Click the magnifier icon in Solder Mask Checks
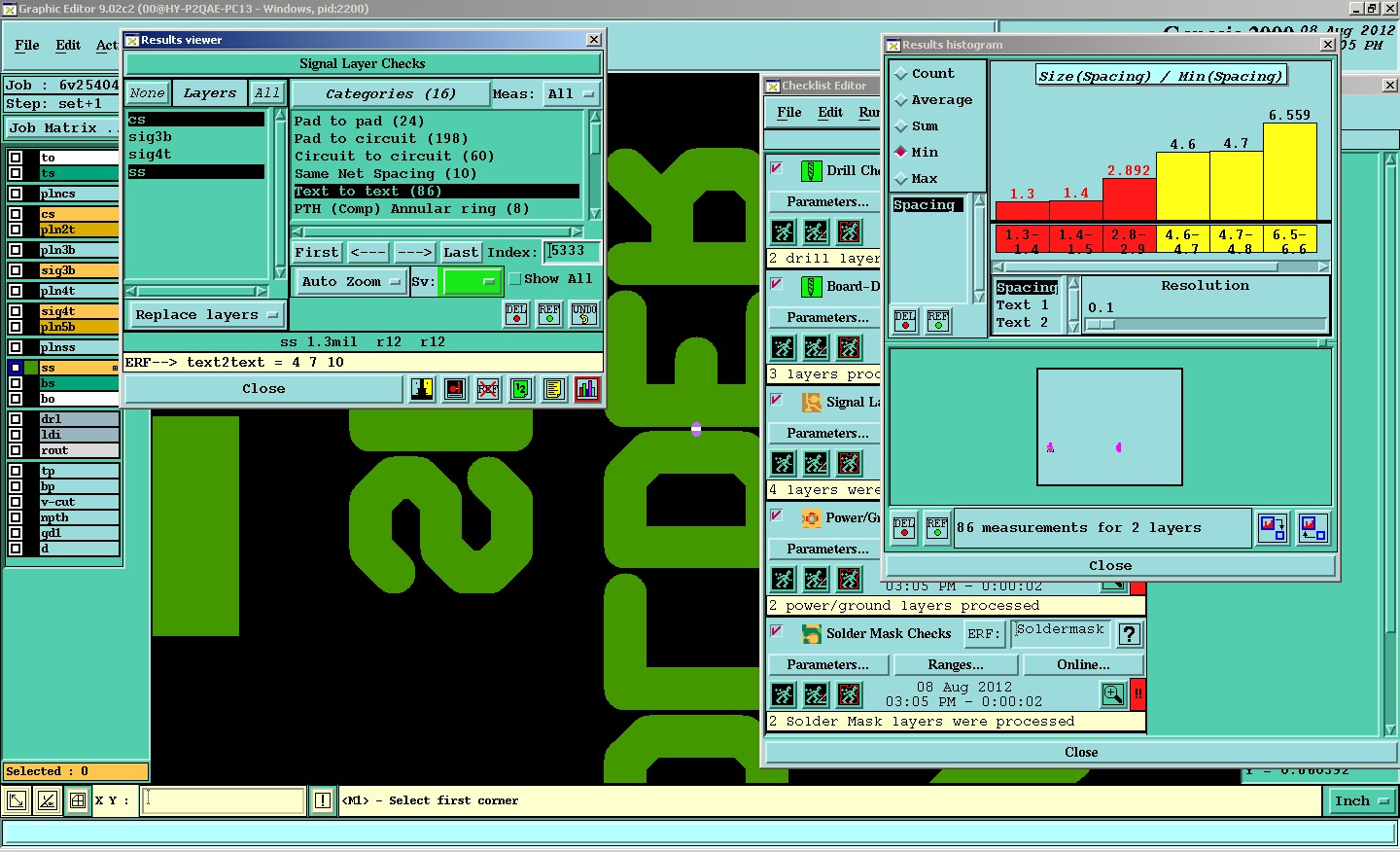 (1113, 694)
